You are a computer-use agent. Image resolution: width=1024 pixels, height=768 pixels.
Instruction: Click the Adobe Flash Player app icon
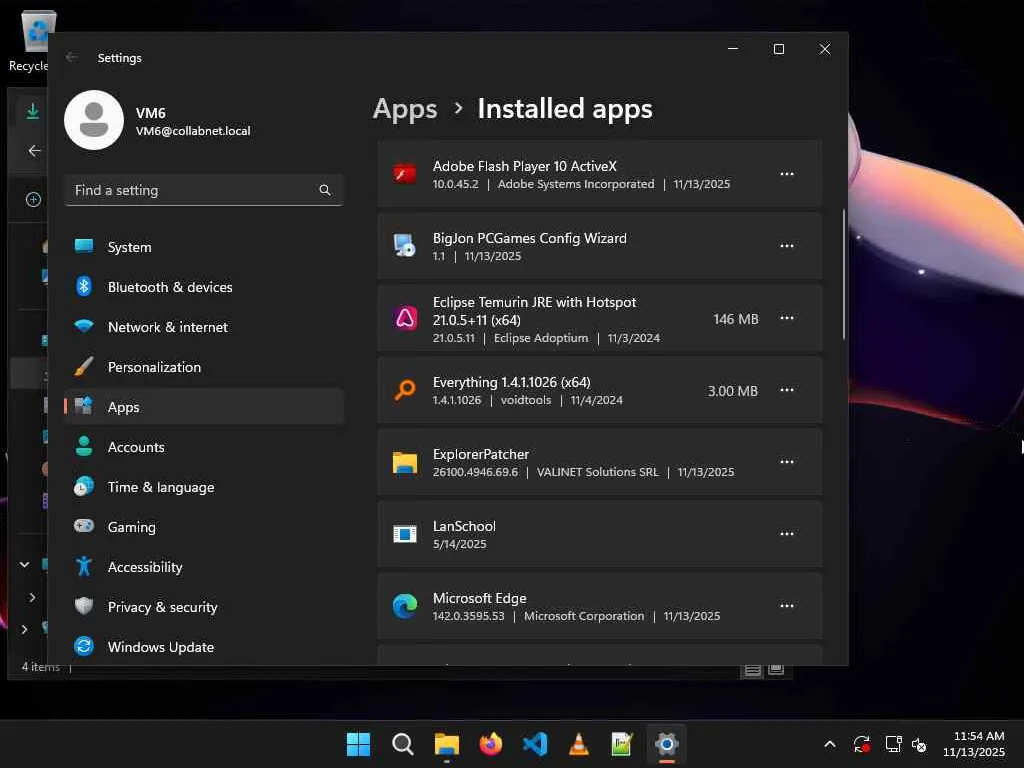(405, 174)
